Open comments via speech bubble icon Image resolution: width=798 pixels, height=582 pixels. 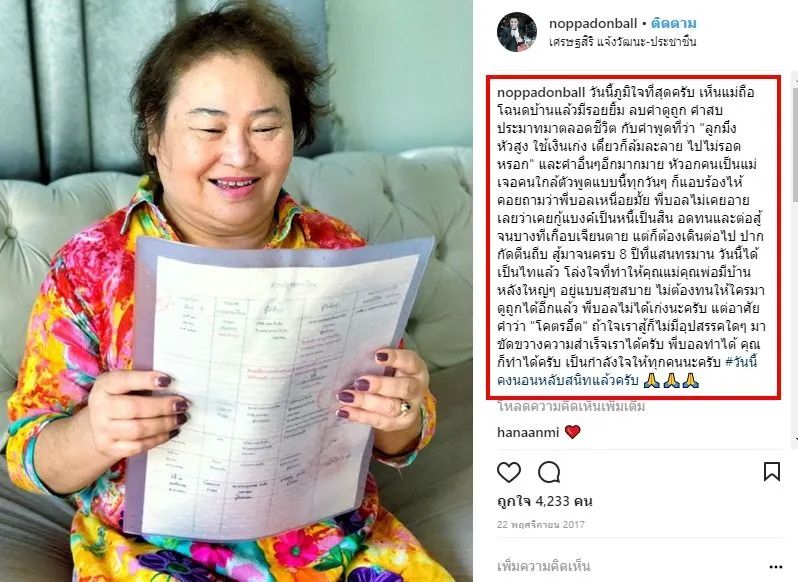(x=549, y=473)
